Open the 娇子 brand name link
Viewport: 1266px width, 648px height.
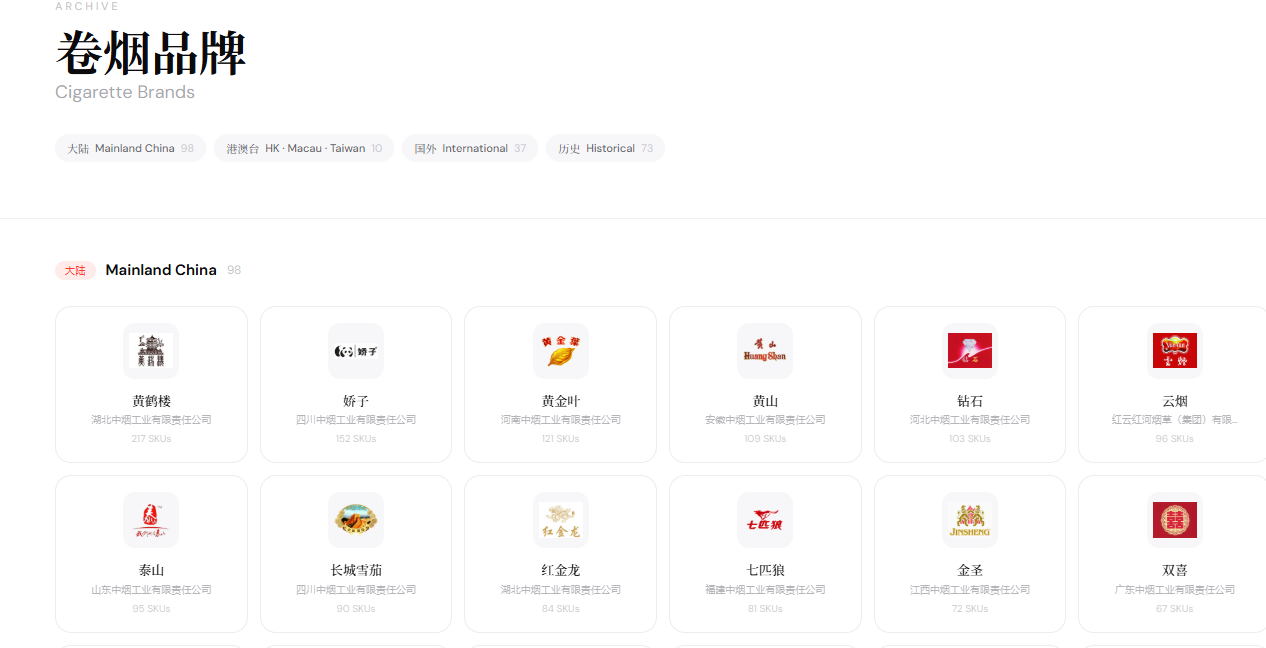(x=356, y=401)
